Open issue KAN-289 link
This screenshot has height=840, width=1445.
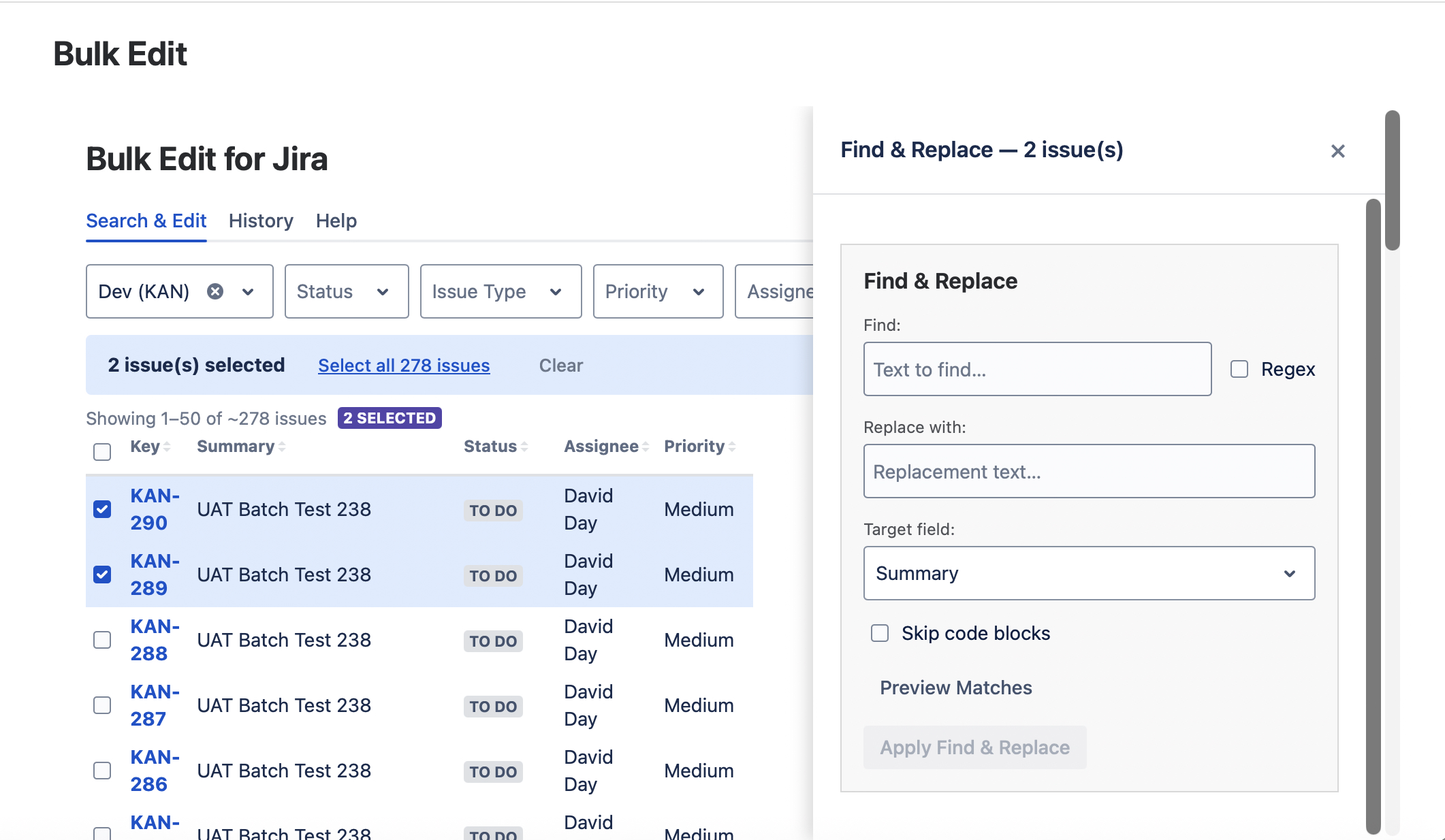click(155, 575)
